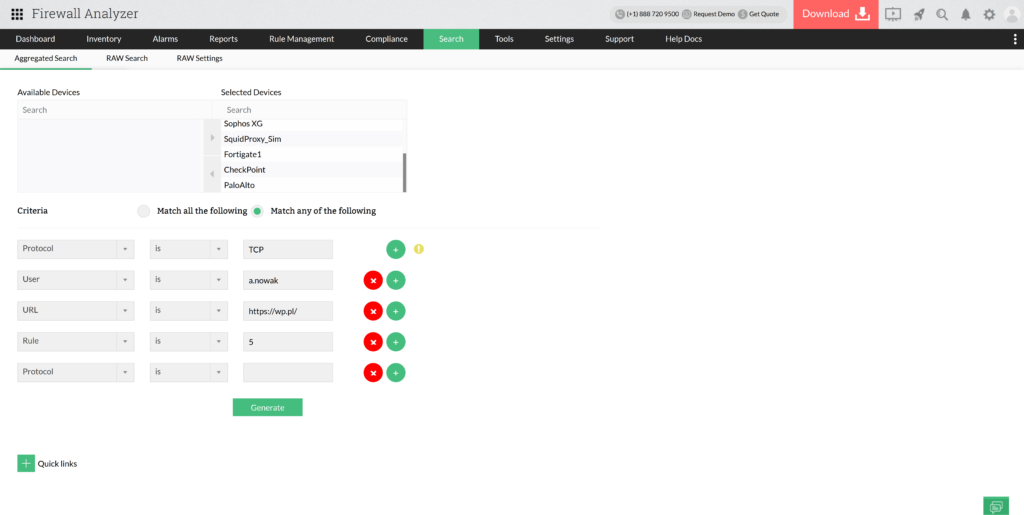
Task: Click the Selected Devices list scrollbar
Action: [x=404, y=172]
